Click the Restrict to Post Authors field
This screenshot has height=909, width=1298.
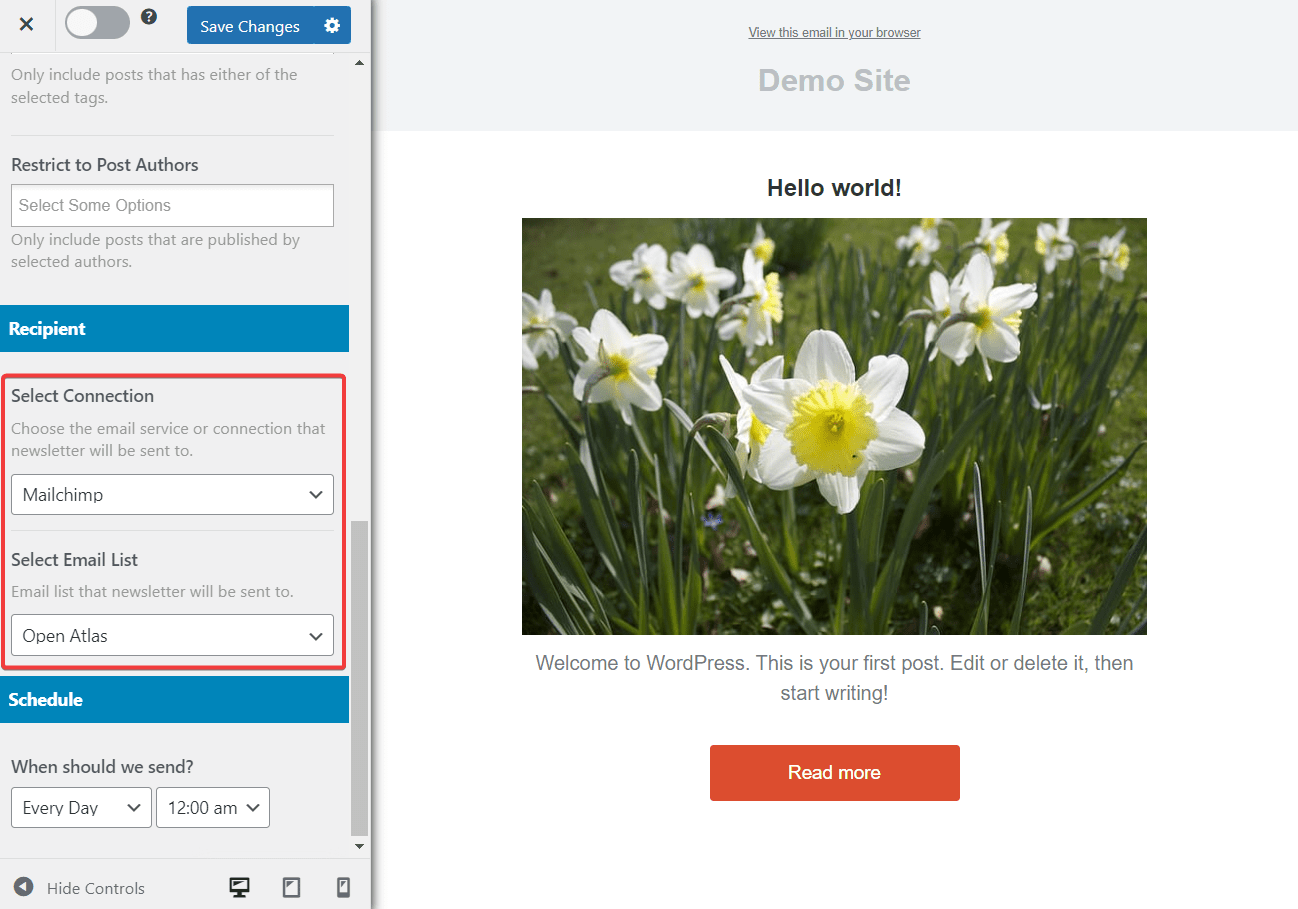[x=171, y=205]
